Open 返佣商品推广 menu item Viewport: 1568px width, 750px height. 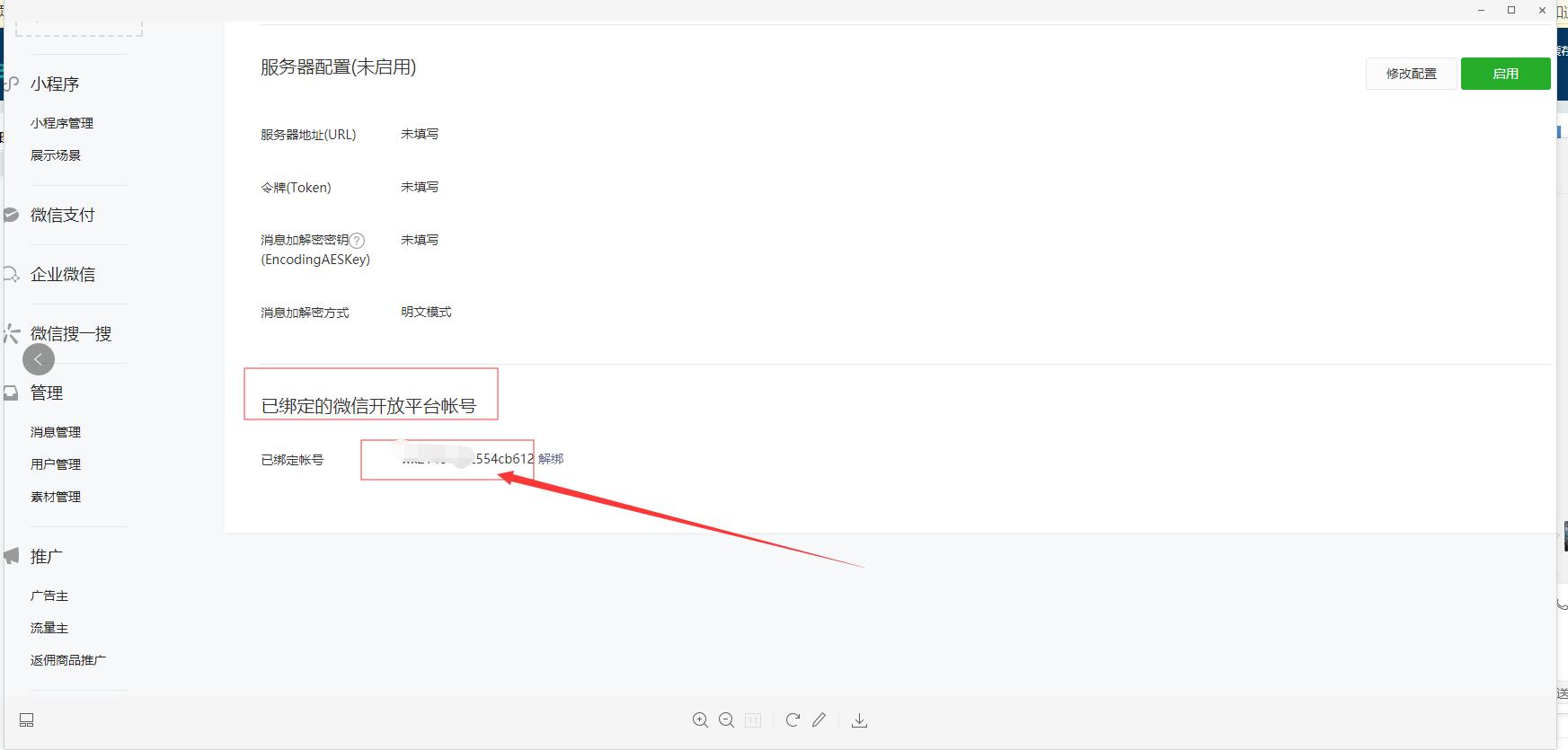click(x=68, y=660)
